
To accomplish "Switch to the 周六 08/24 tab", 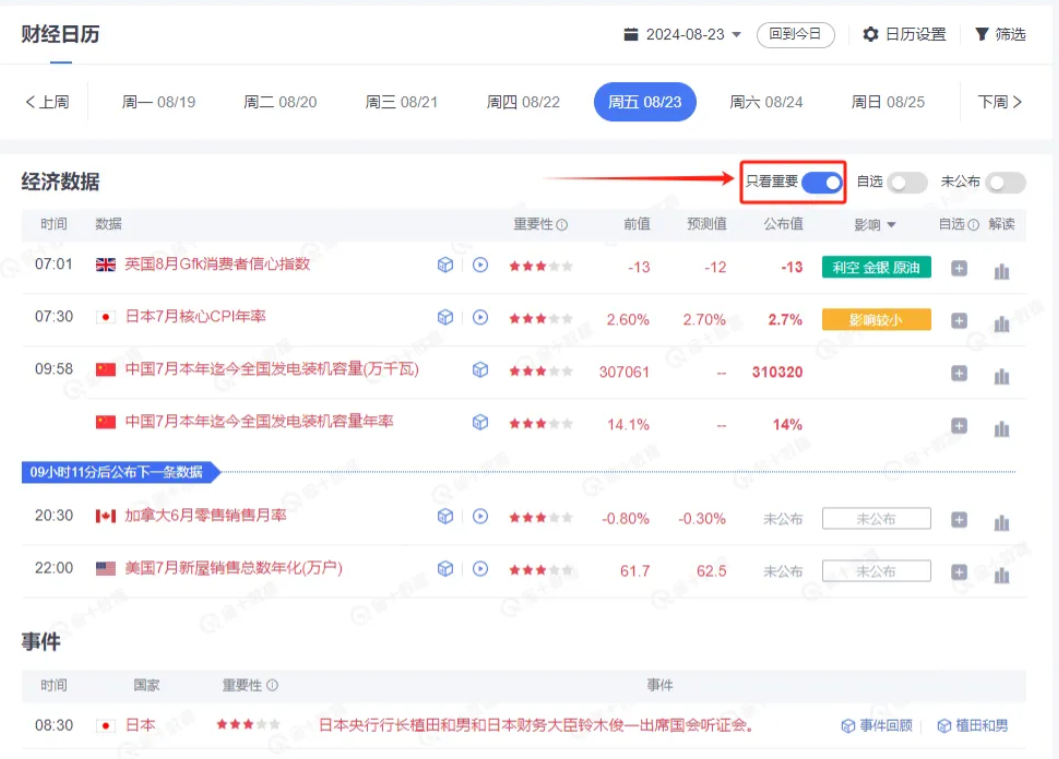I will point(765,101).
